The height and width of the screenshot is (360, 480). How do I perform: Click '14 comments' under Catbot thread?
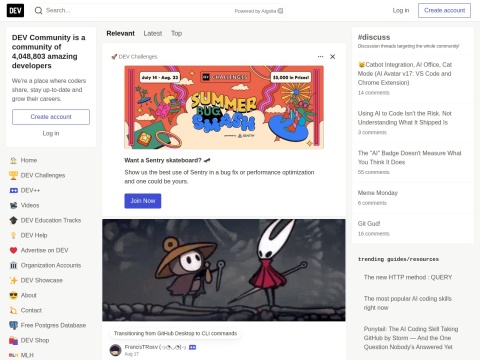373,93
